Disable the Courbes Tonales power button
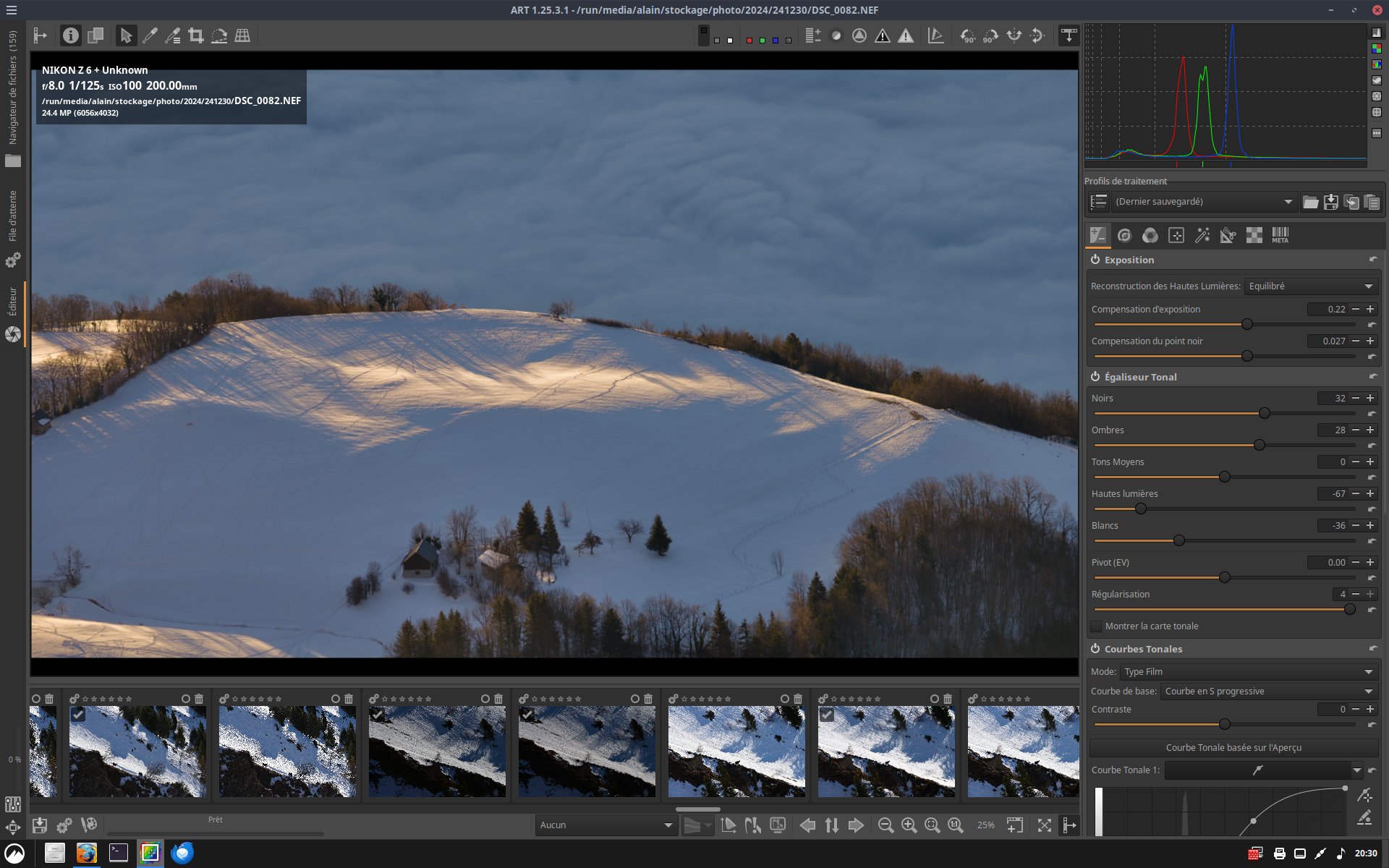This screenshot has height=868, width=1389. pyautogui.click(x=1095, y=649)
